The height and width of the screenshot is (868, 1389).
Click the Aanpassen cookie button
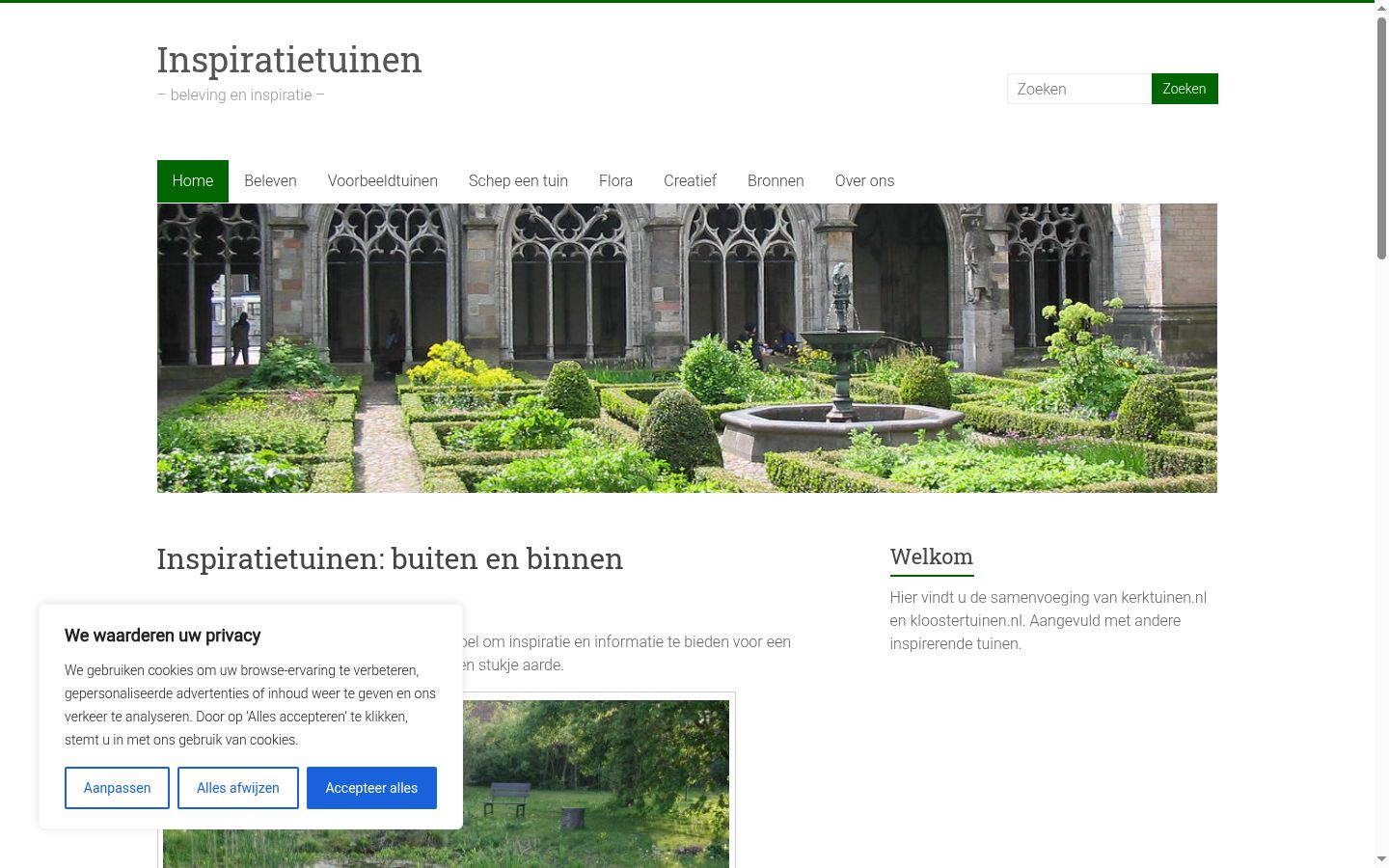[117, 788]
